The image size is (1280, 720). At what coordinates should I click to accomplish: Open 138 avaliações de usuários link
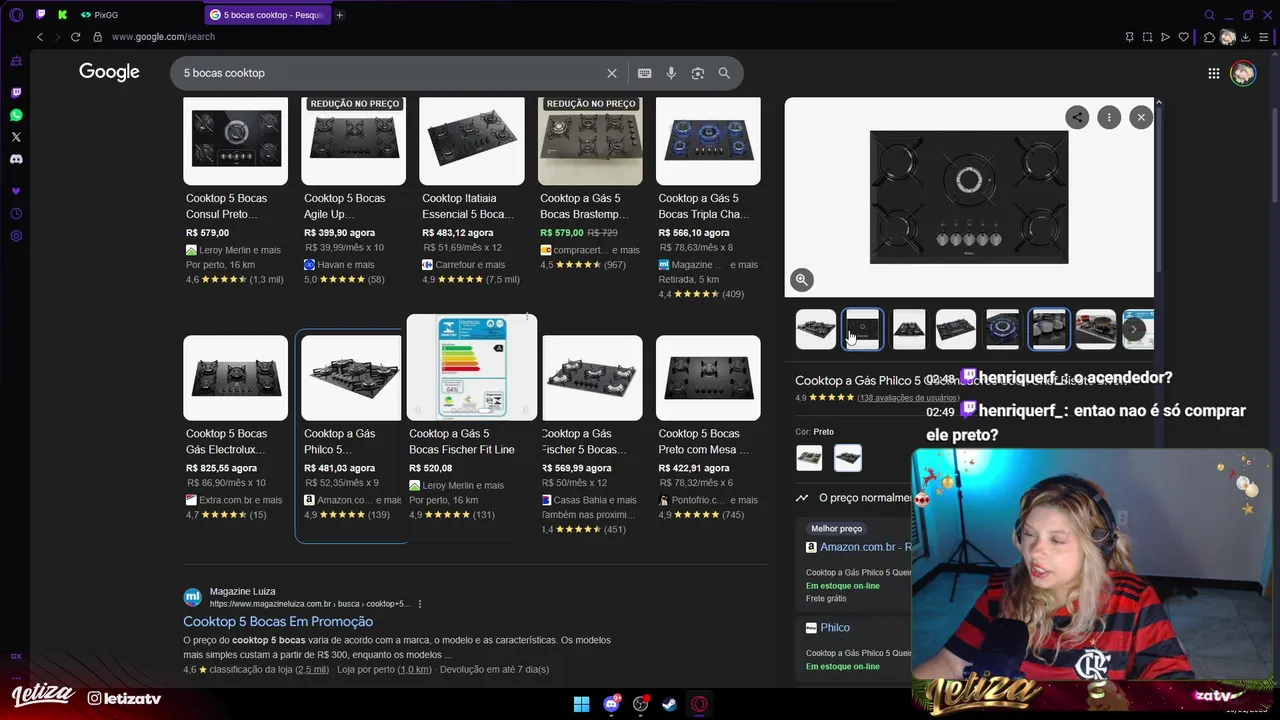[907, 398]
